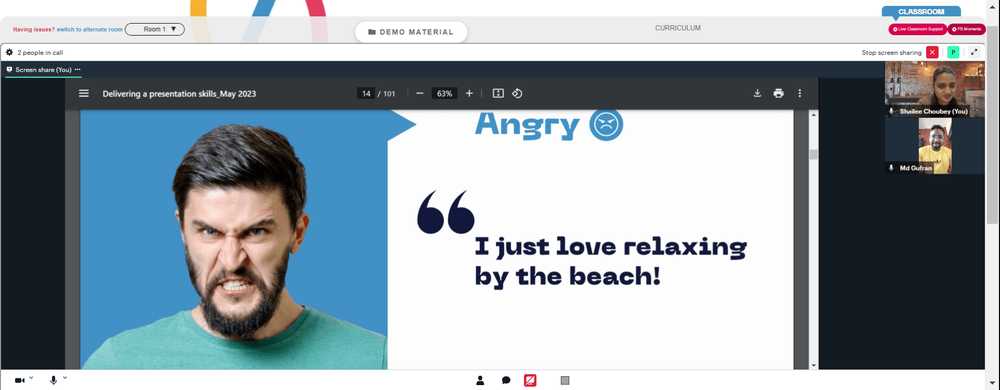This screenshot has height=390, width=1000.
Task: Switch to the Curriculum tab
Action: (x=678, y=28)
